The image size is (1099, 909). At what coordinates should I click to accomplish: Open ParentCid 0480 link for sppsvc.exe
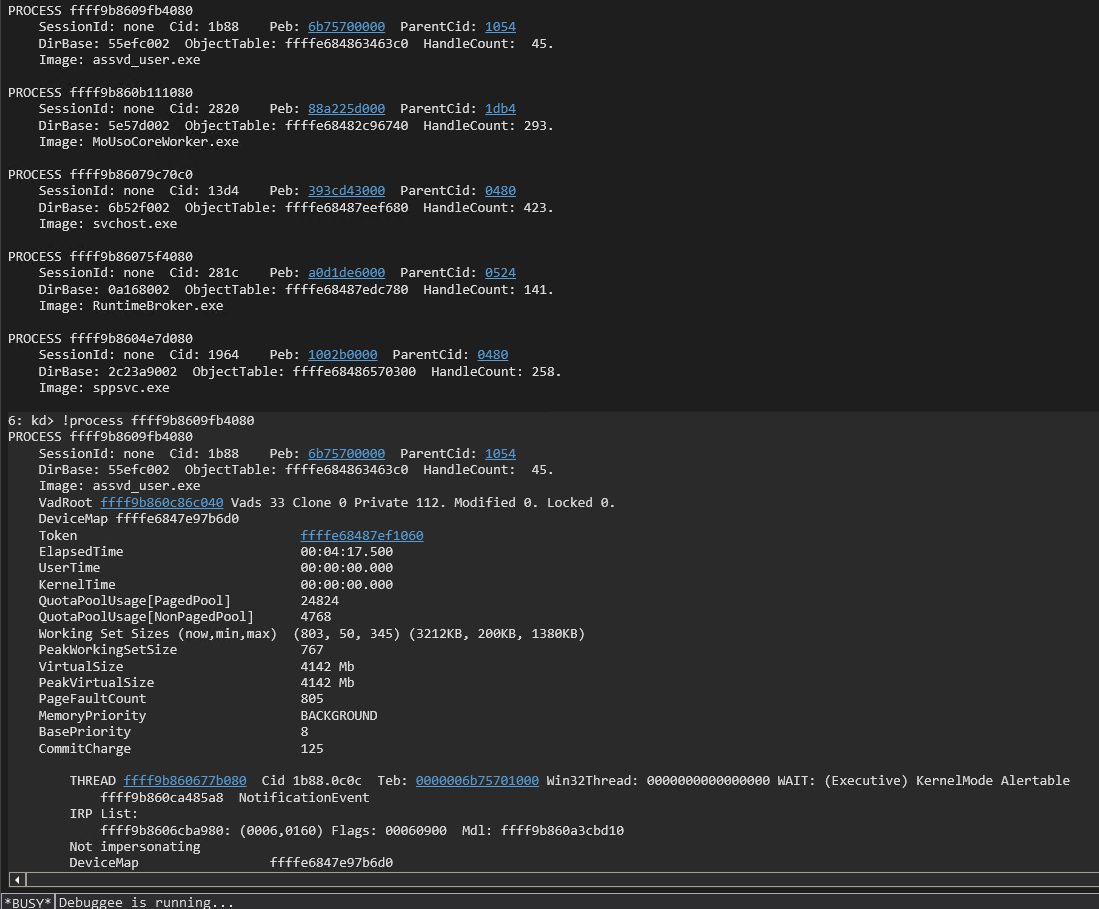492,355
